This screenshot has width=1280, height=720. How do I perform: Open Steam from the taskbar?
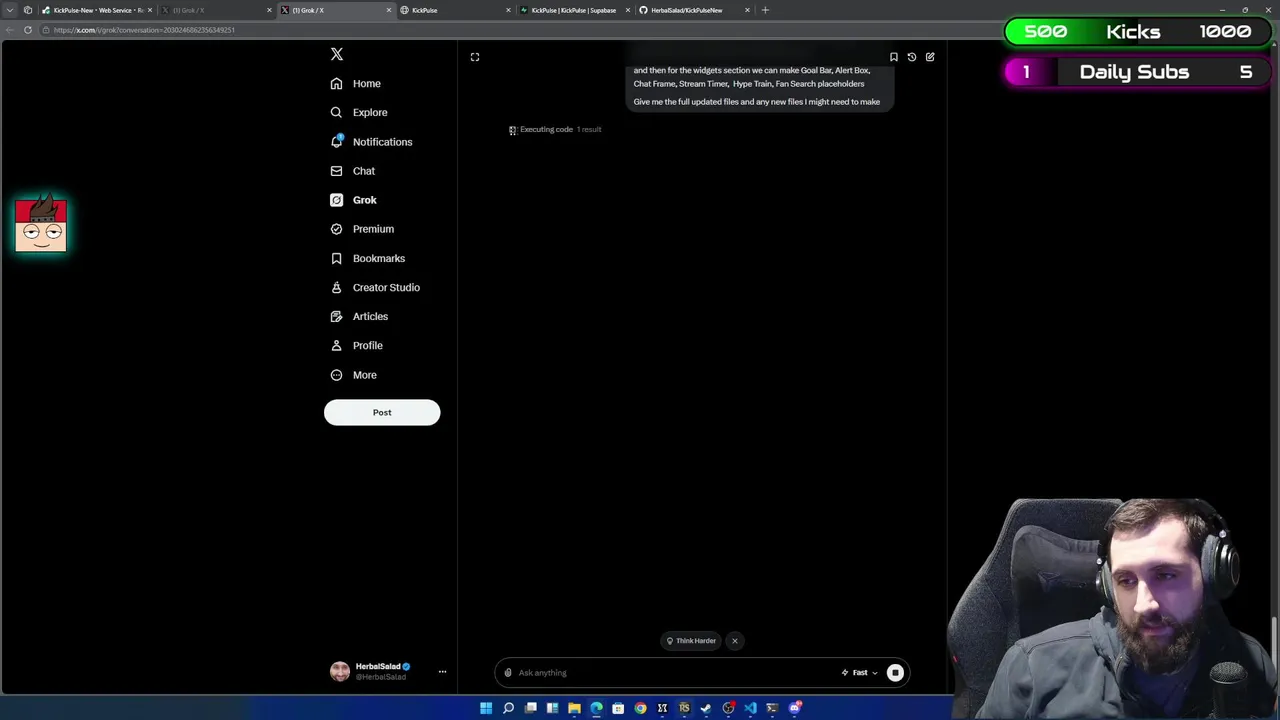(706, 708)
